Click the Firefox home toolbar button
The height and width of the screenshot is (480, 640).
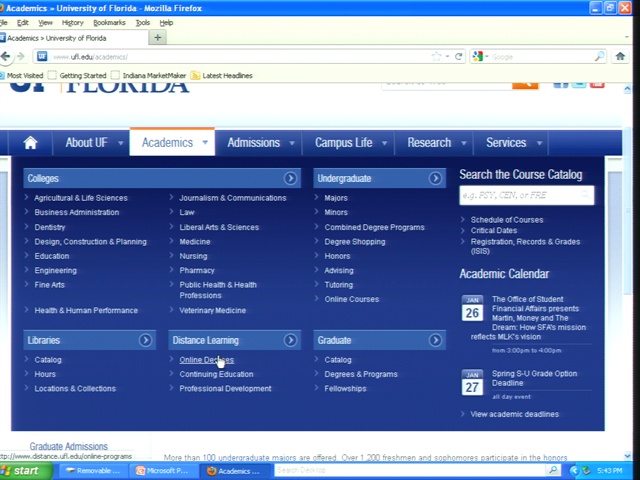(x=620, y=56)
